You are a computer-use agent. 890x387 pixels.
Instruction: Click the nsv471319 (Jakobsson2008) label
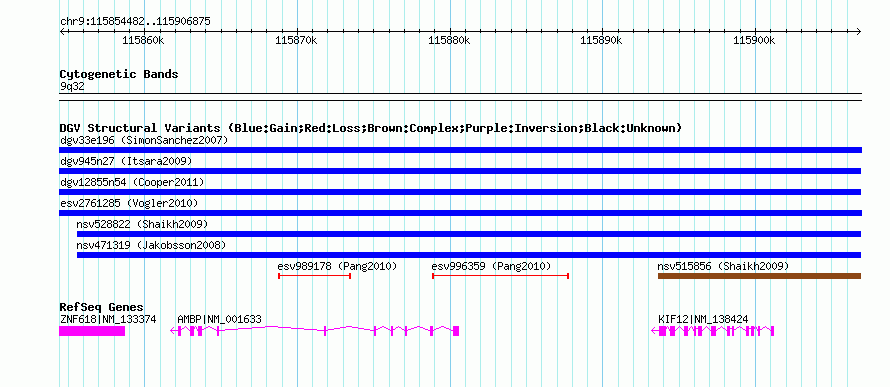pos(151,245)
